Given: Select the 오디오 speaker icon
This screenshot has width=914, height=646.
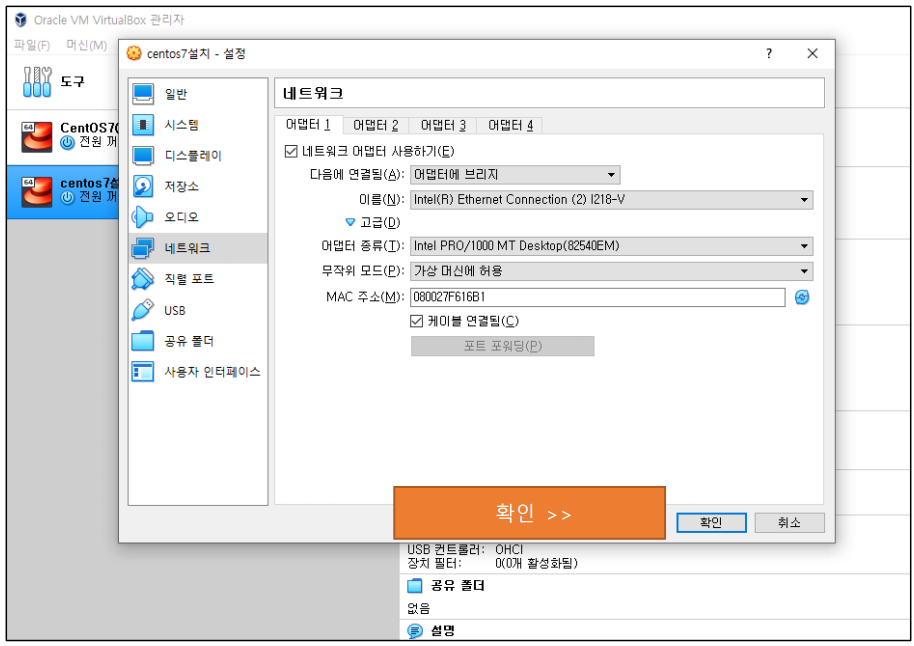Looking at the screenshot, I should (x=143, y=217).
